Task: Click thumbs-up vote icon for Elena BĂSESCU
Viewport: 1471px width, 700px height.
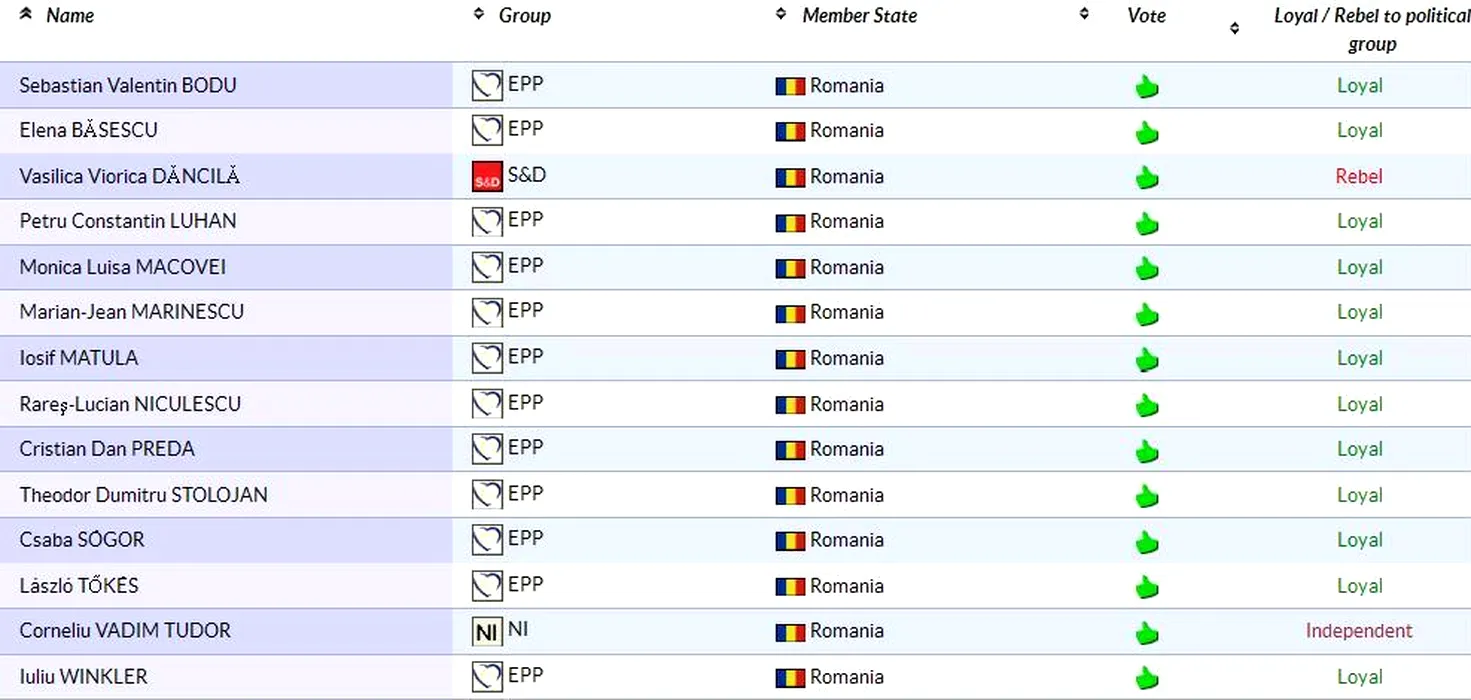Action: tap(1146, 132)
